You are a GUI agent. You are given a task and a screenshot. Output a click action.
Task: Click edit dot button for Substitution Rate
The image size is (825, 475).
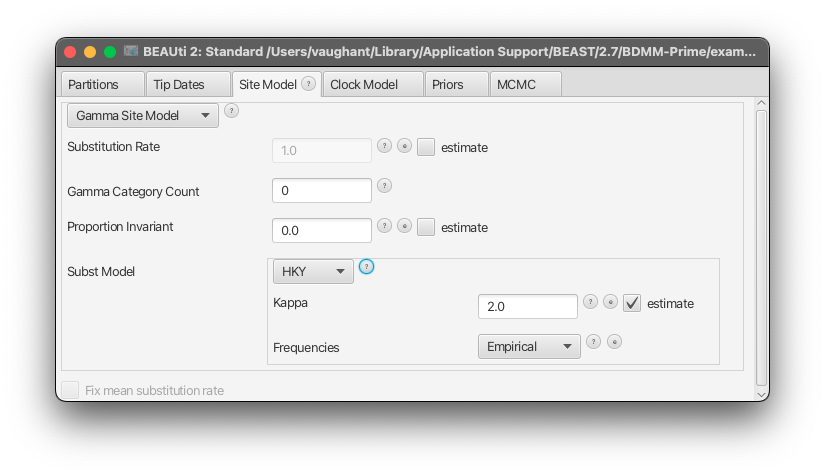(404, 146)
